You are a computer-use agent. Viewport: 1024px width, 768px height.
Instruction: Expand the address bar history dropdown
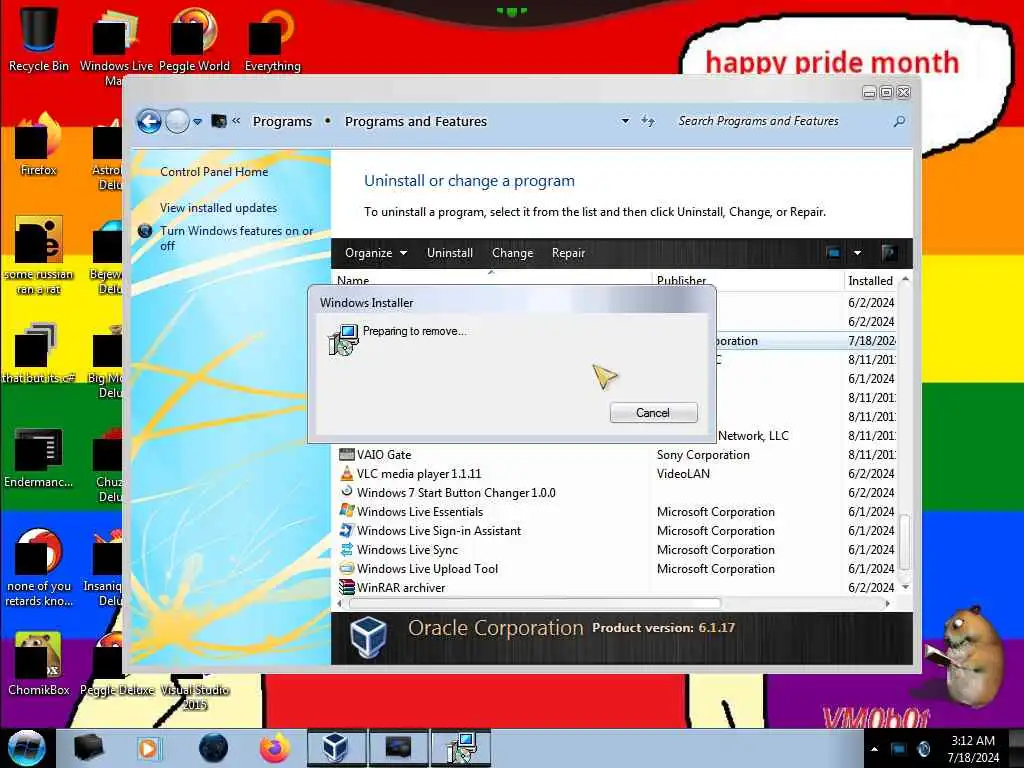(x=625, y=121)
